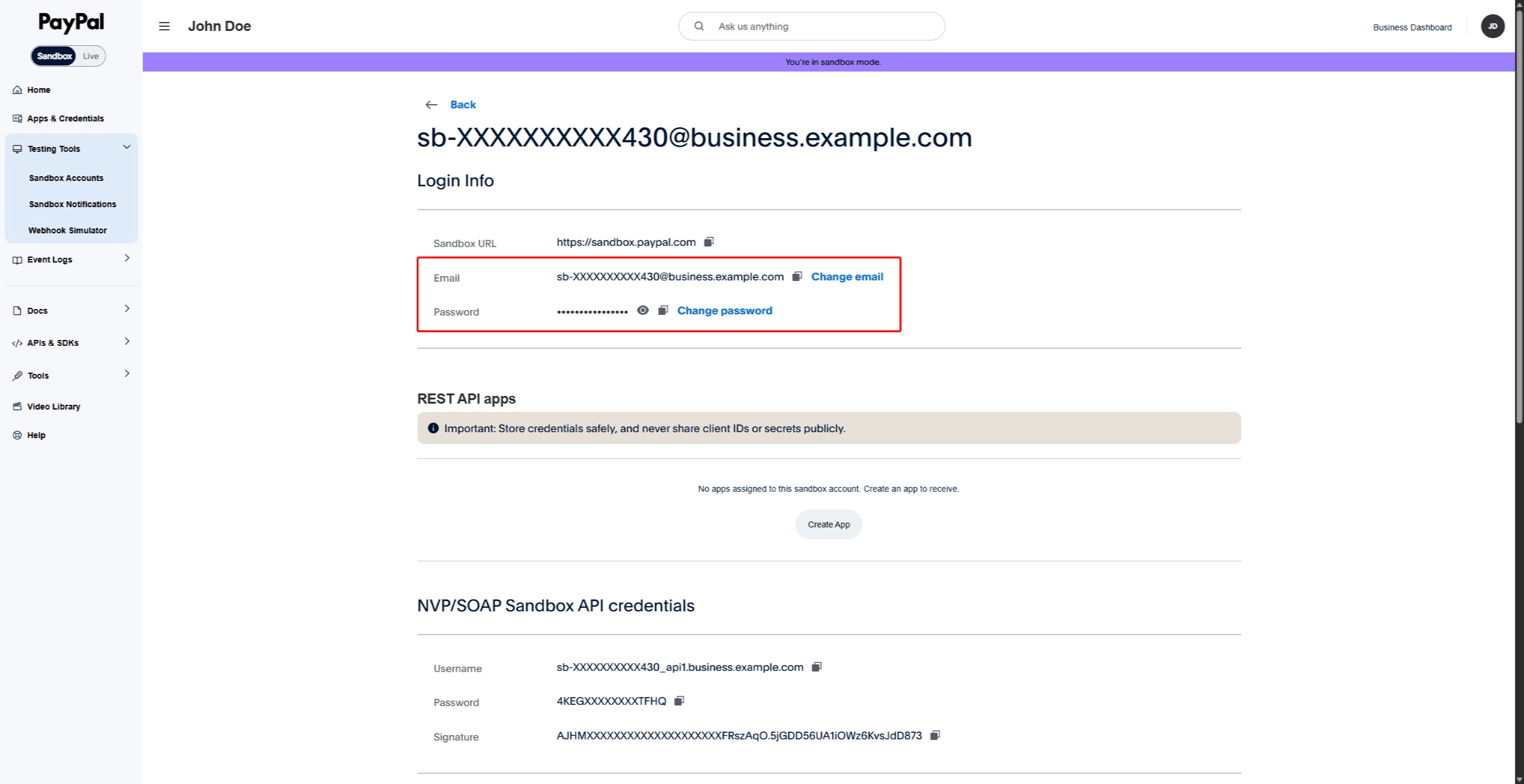
Task: Expand the Event Logs section
Action: 126,258
